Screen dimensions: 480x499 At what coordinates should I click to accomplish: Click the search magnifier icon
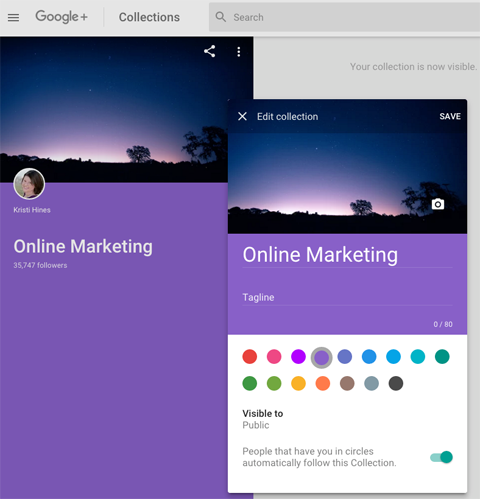click(221, 17)
